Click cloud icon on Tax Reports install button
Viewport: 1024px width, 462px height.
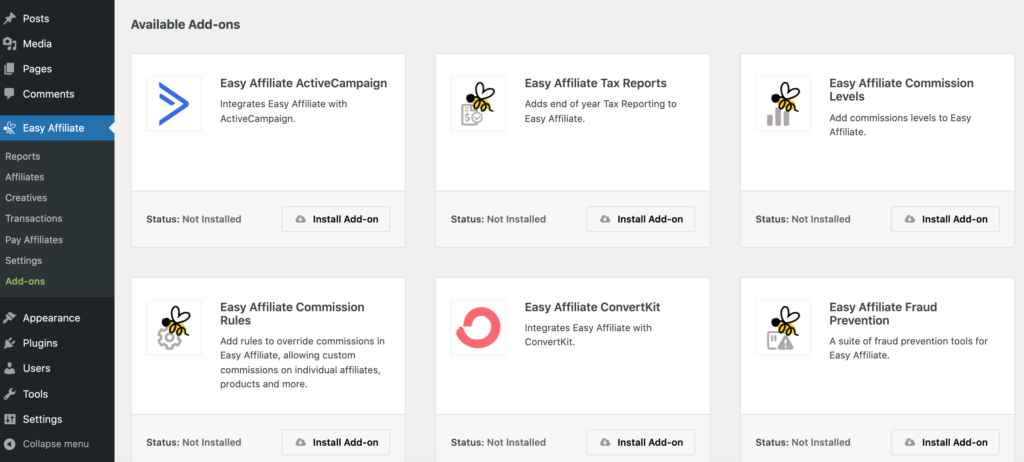(605, 219)
